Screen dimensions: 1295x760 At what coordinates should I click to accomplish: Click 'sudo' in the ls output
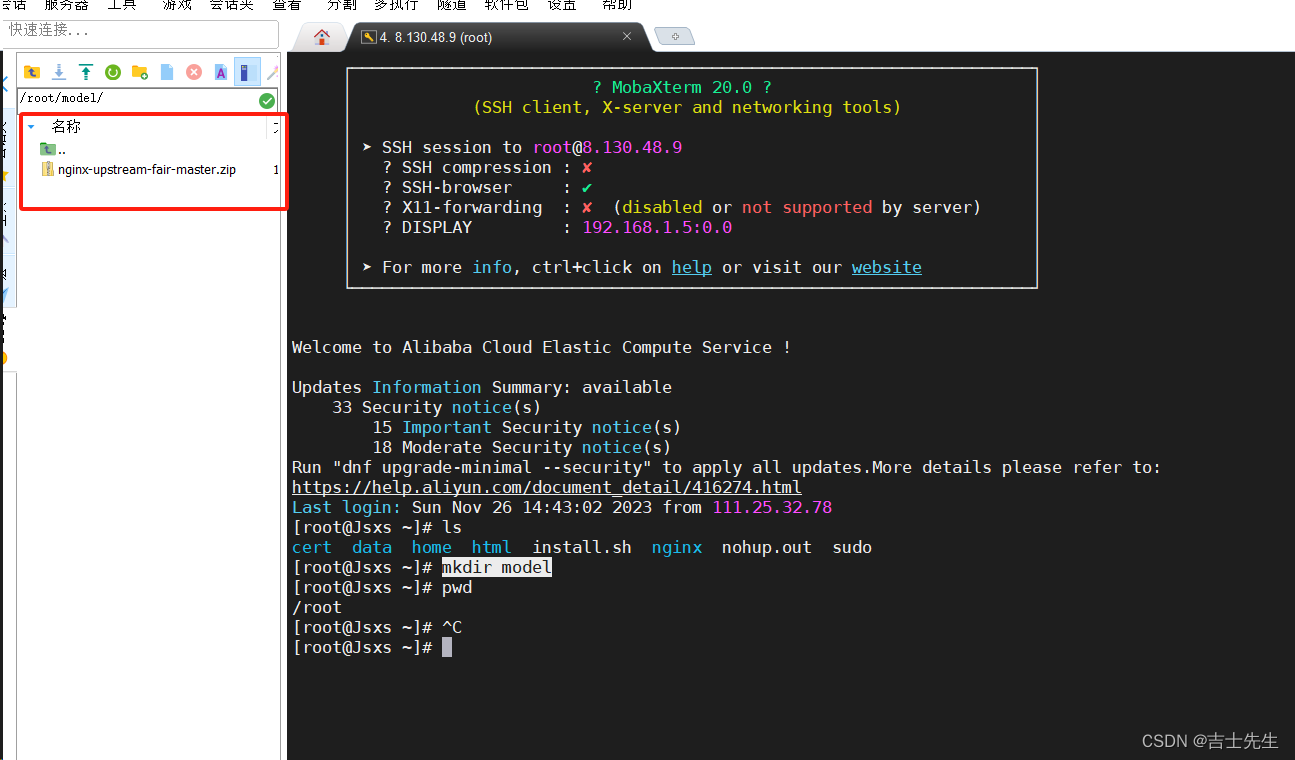click(852, 547)
